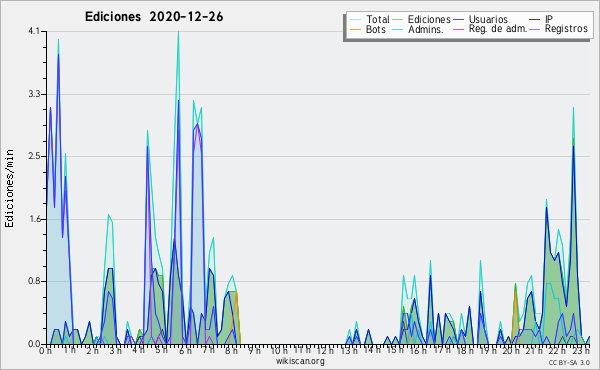Click the y-axis value 1.6
This screenshot has width=600, height=370.
[34, 219]
